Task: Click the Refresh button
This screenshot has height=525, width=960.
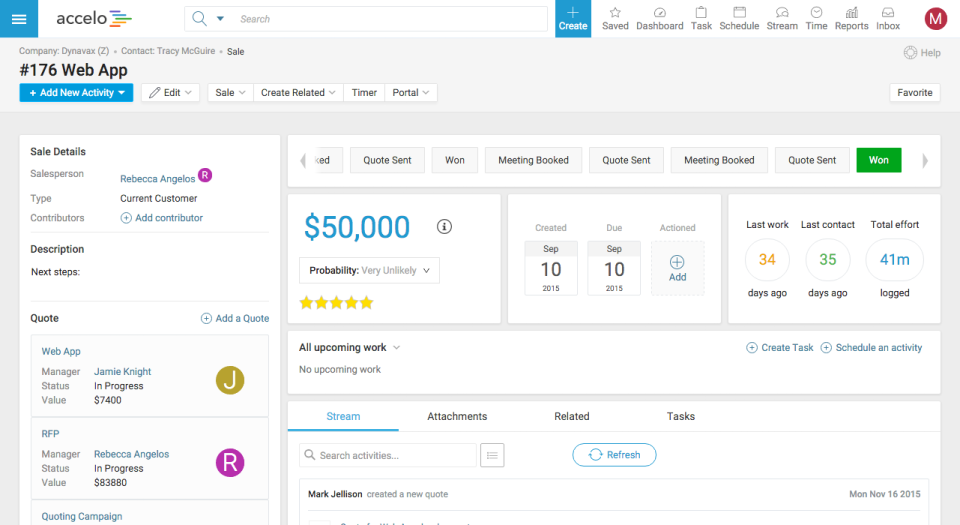Action: click(614, 455)
